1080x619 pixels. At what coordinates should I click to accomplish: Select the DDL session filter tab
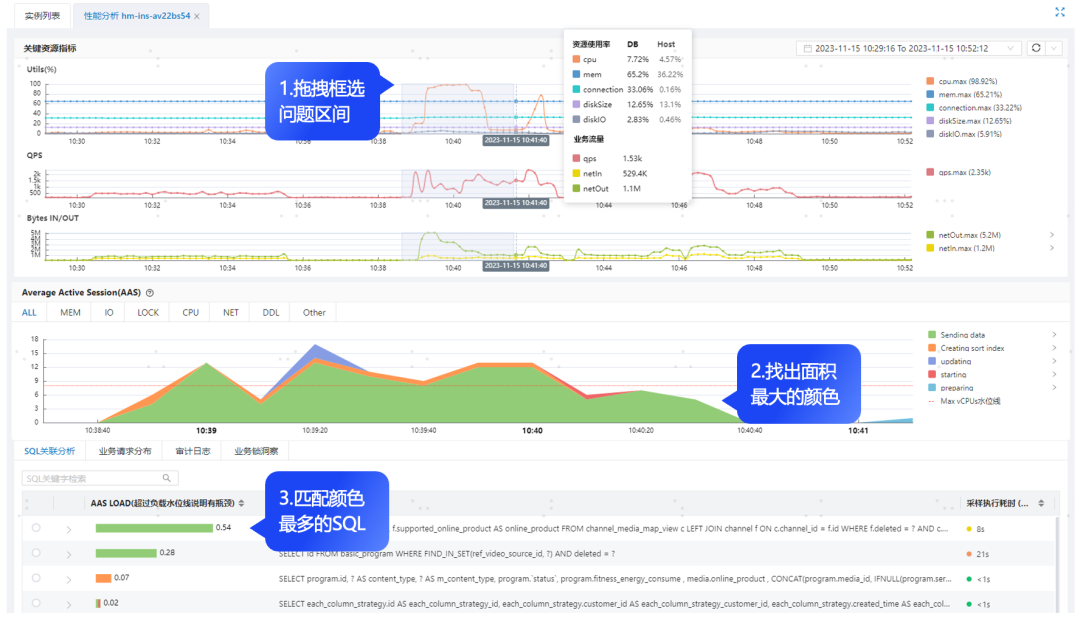(x=271, y=313)
